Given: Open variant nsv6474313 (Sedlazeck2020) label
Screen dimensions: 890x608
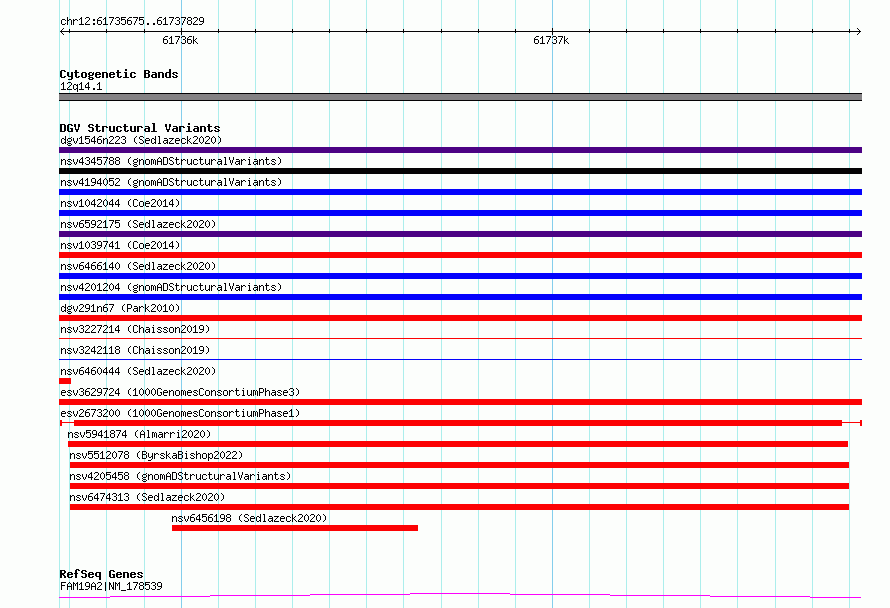Looking at the screenshot, I should click(147, 497).
